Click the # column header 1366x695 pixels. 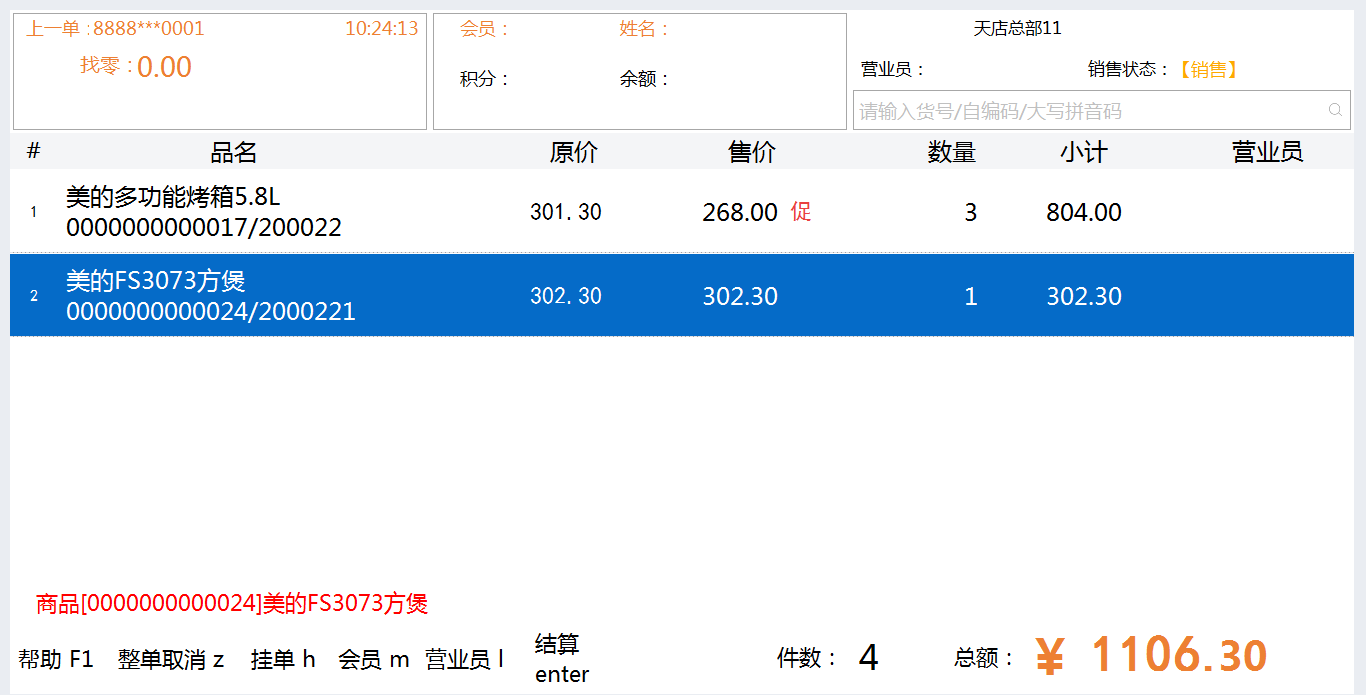coord(33,151)
